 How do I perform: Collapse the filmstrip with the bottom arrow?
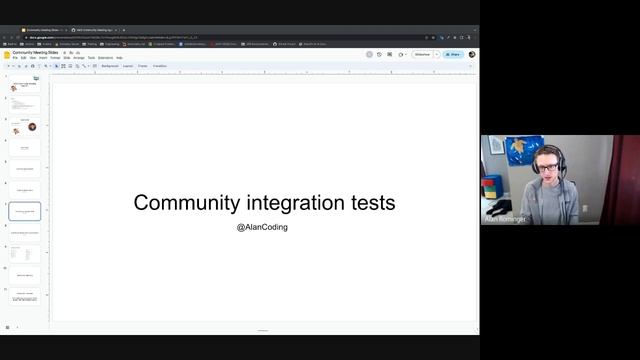pyautogui.click(x=17, y=327)
